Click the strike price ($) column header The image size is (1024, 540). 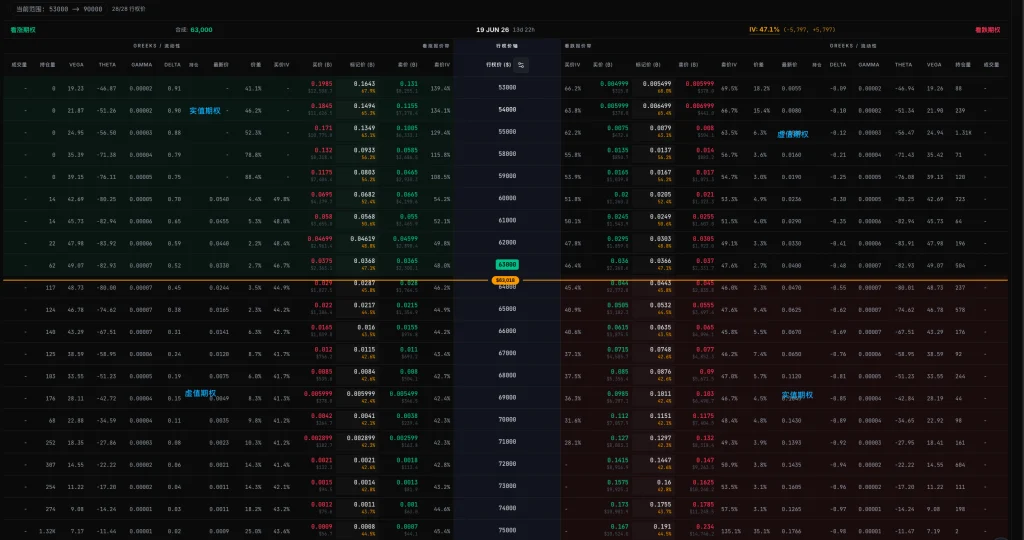click(x=498, y=65)
